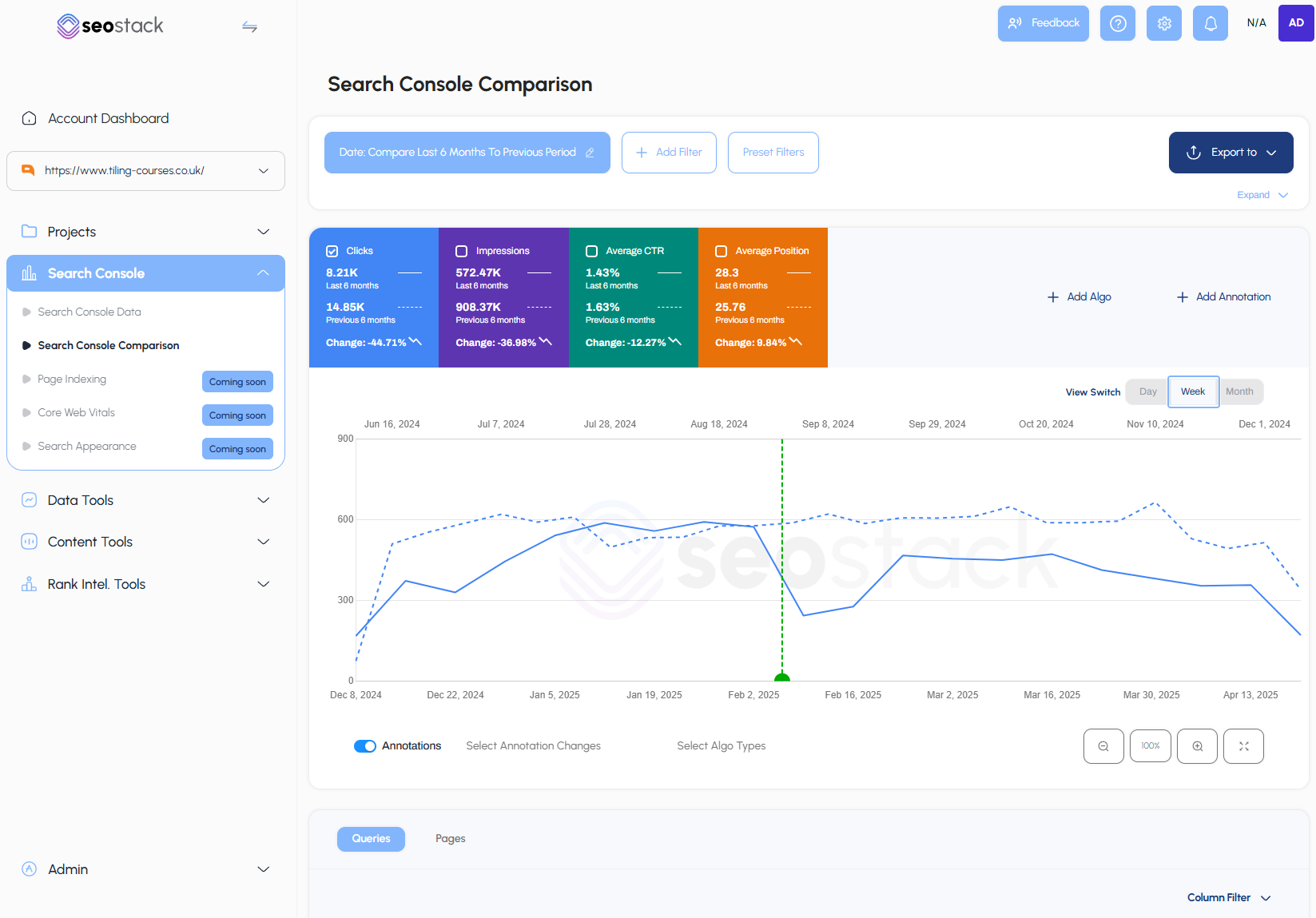This screenshot has width=1316, height=918.
Task: Expand the chart to fullscreen view
Action: (1243, 745)
